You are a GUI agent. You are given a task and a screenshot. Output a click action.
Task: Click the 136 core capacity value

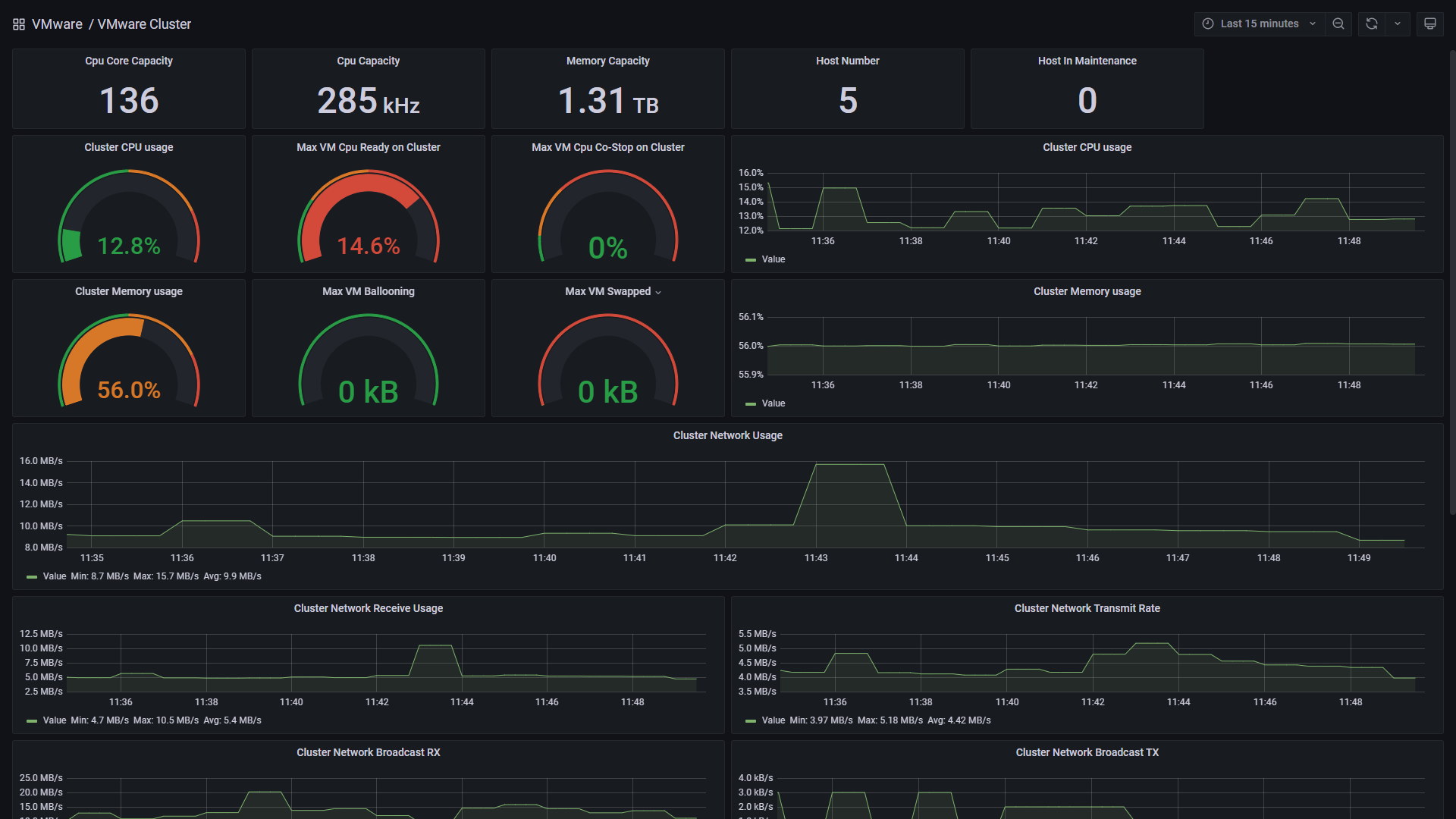click(x=129, y=100)
